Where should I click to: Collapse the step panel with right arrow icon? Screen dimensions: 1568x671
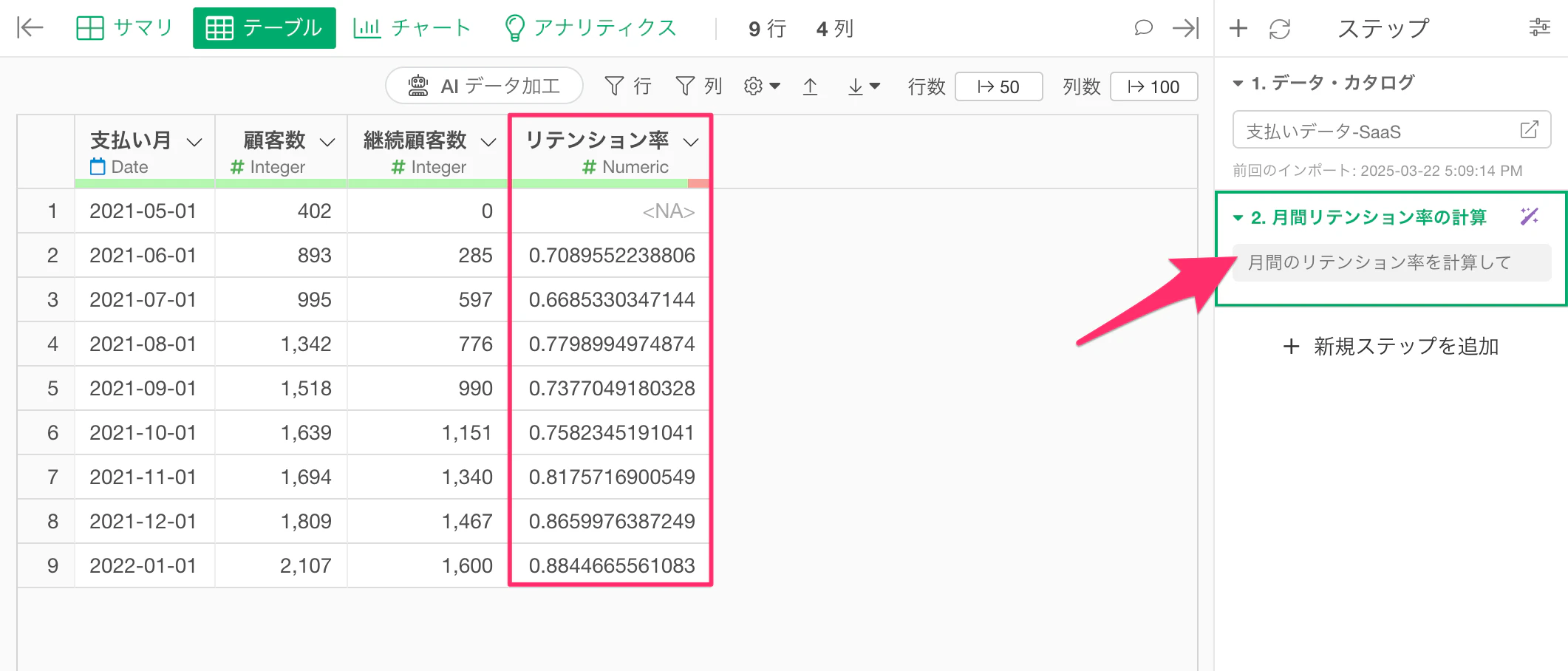[x=1186, y=28]
